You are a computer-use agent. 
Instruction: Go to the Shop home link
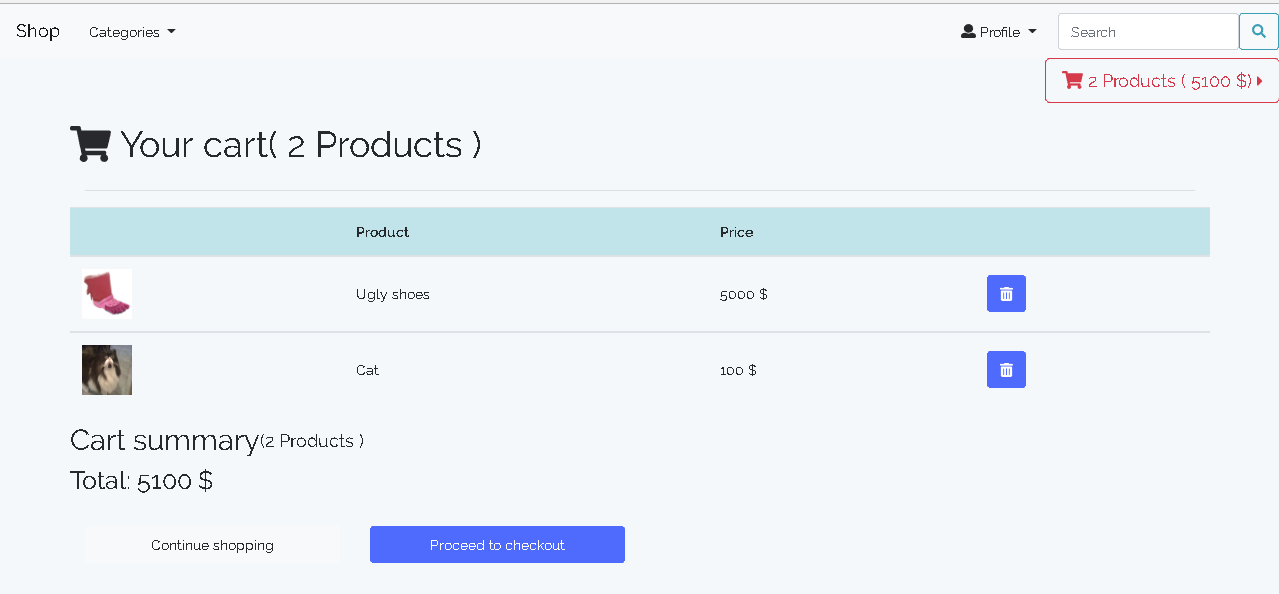pyautogui.click(x=38, y=31)
